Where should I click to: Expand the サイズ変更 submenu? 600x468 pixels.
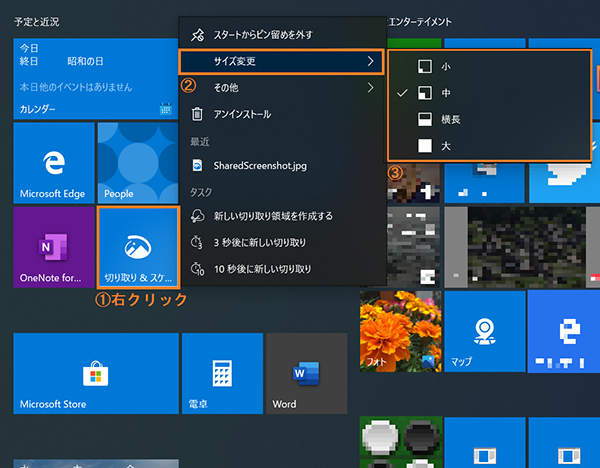click(281, 61)
